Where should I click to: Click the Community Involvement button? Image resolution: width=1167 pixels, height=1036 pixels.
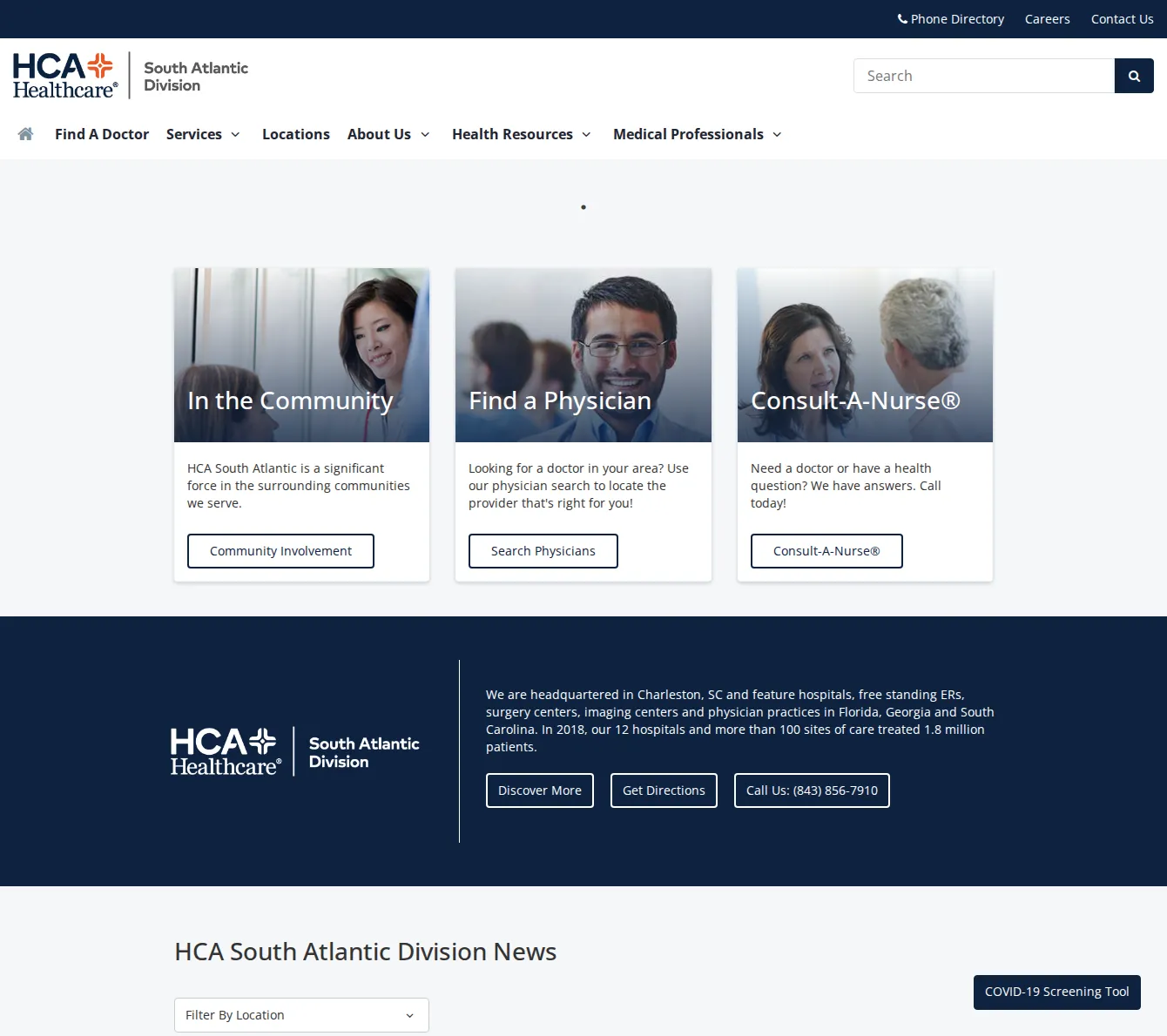click(280, 551)
